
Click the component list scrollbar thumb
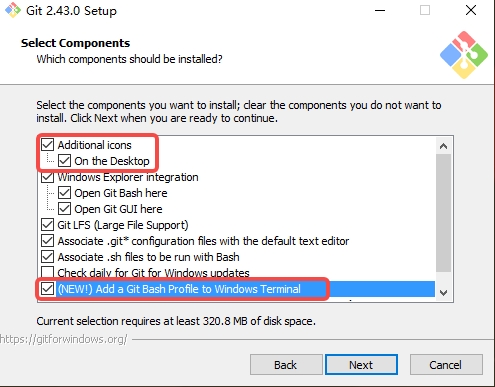pos(443,213)
